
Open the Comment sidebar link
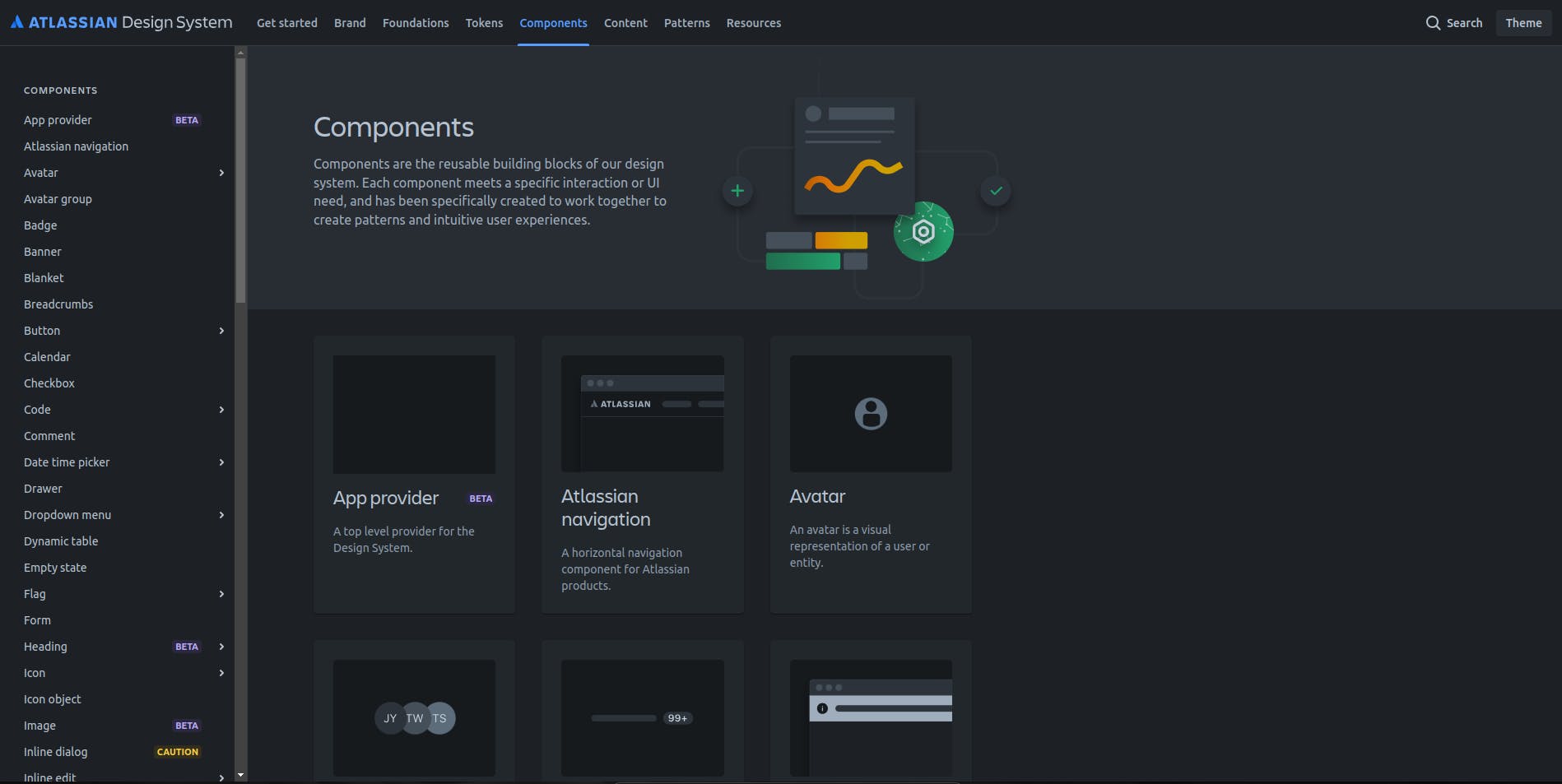click(x=49, y=436)
